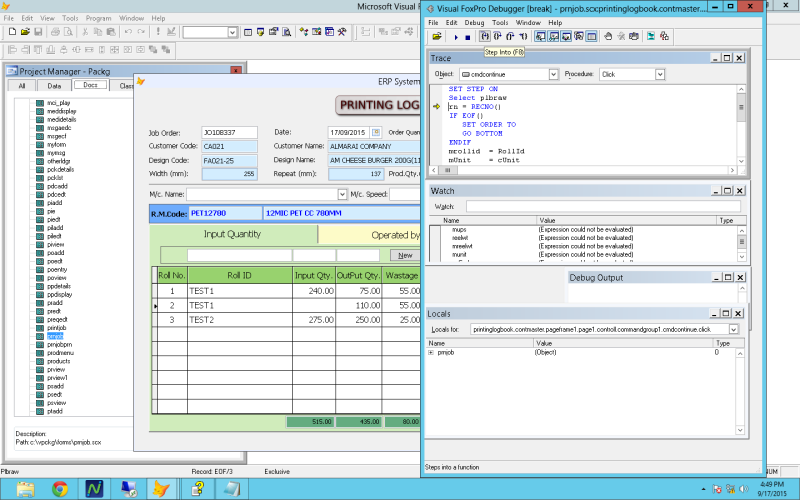
Task: Click the green N app taskbar icon
Action: 94,489
